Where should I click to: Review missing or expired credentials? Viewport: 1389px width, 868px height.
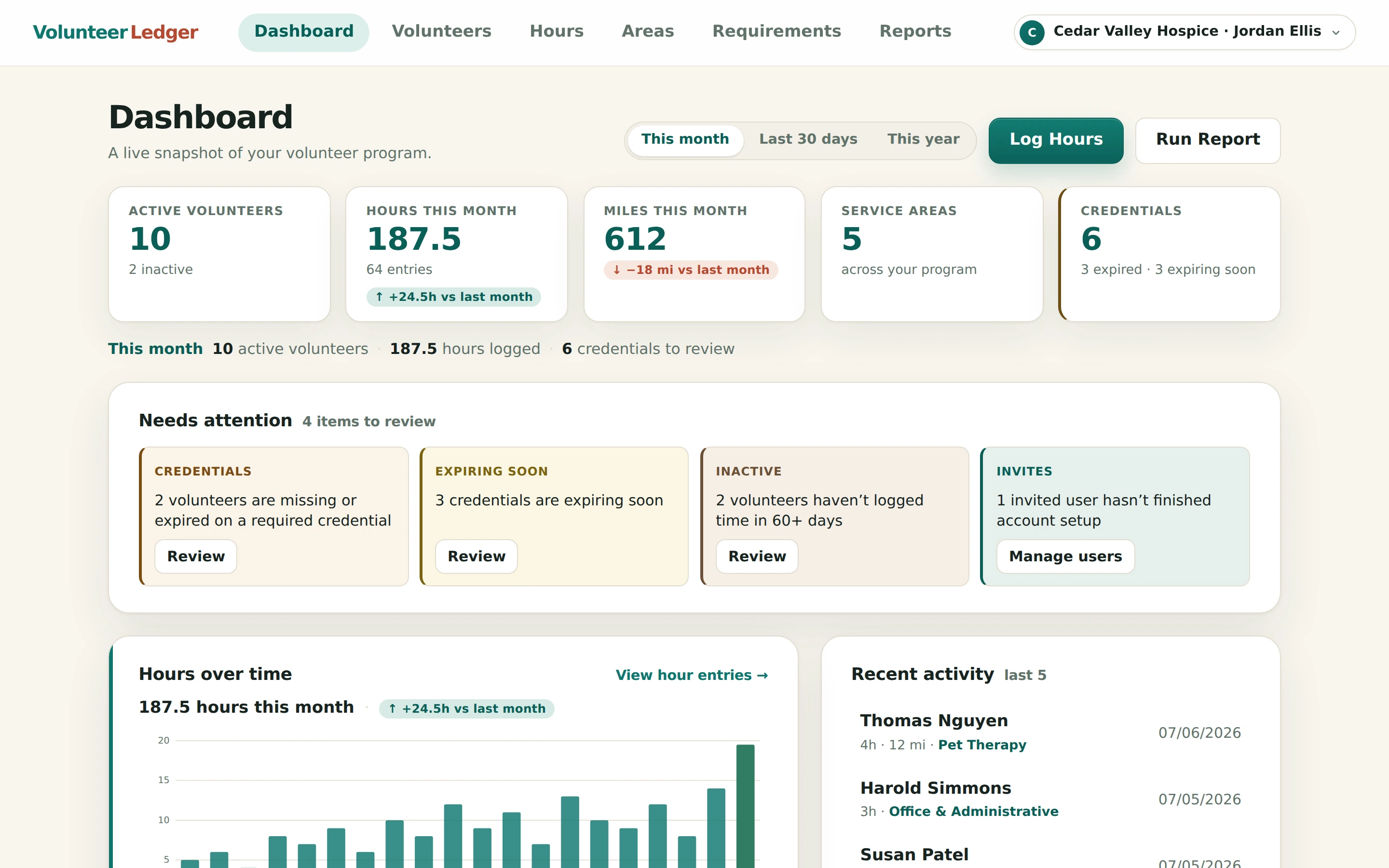click(x=196, y=556)
